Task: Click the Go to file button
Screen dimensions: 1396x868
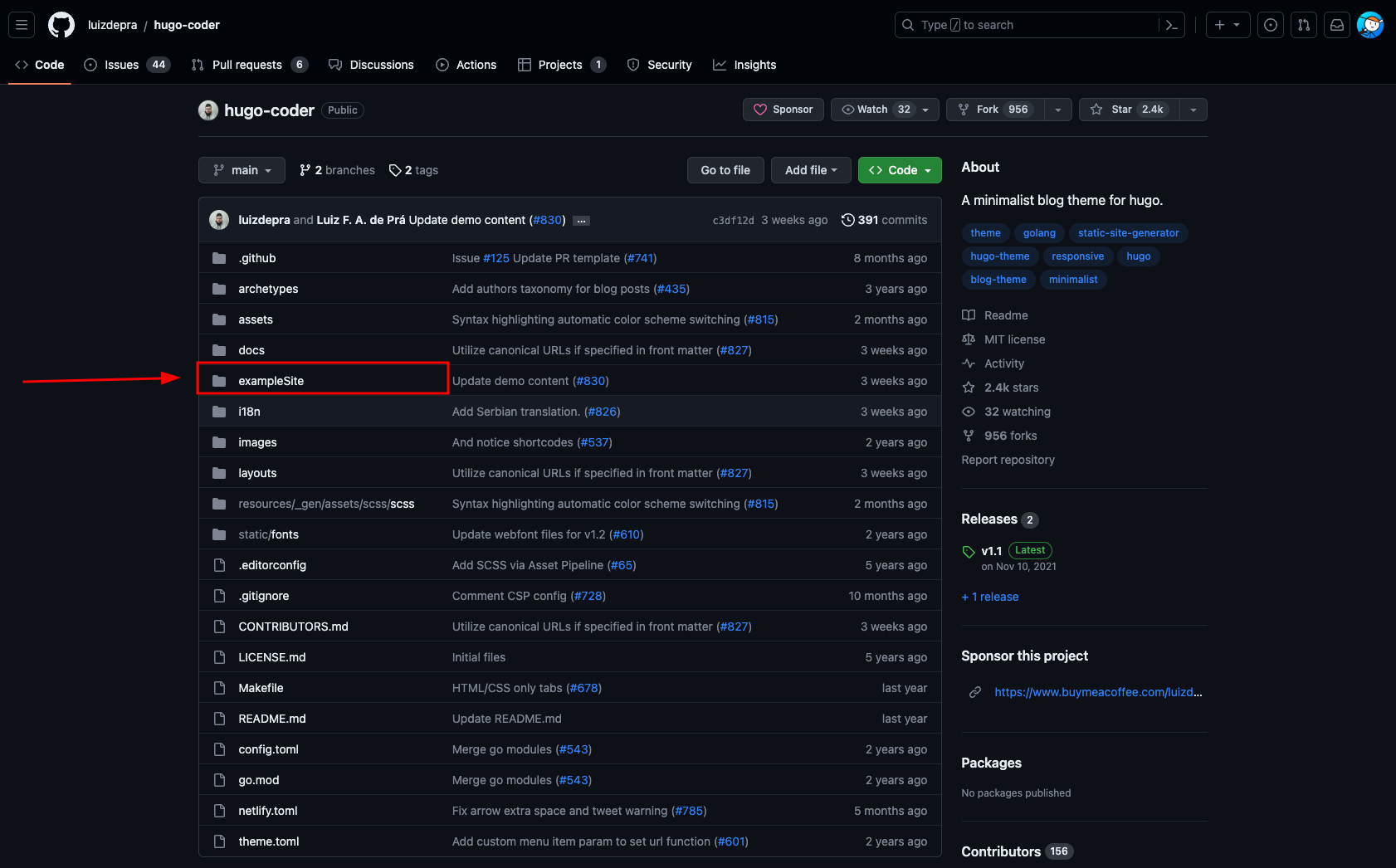Action: (725, 170)
